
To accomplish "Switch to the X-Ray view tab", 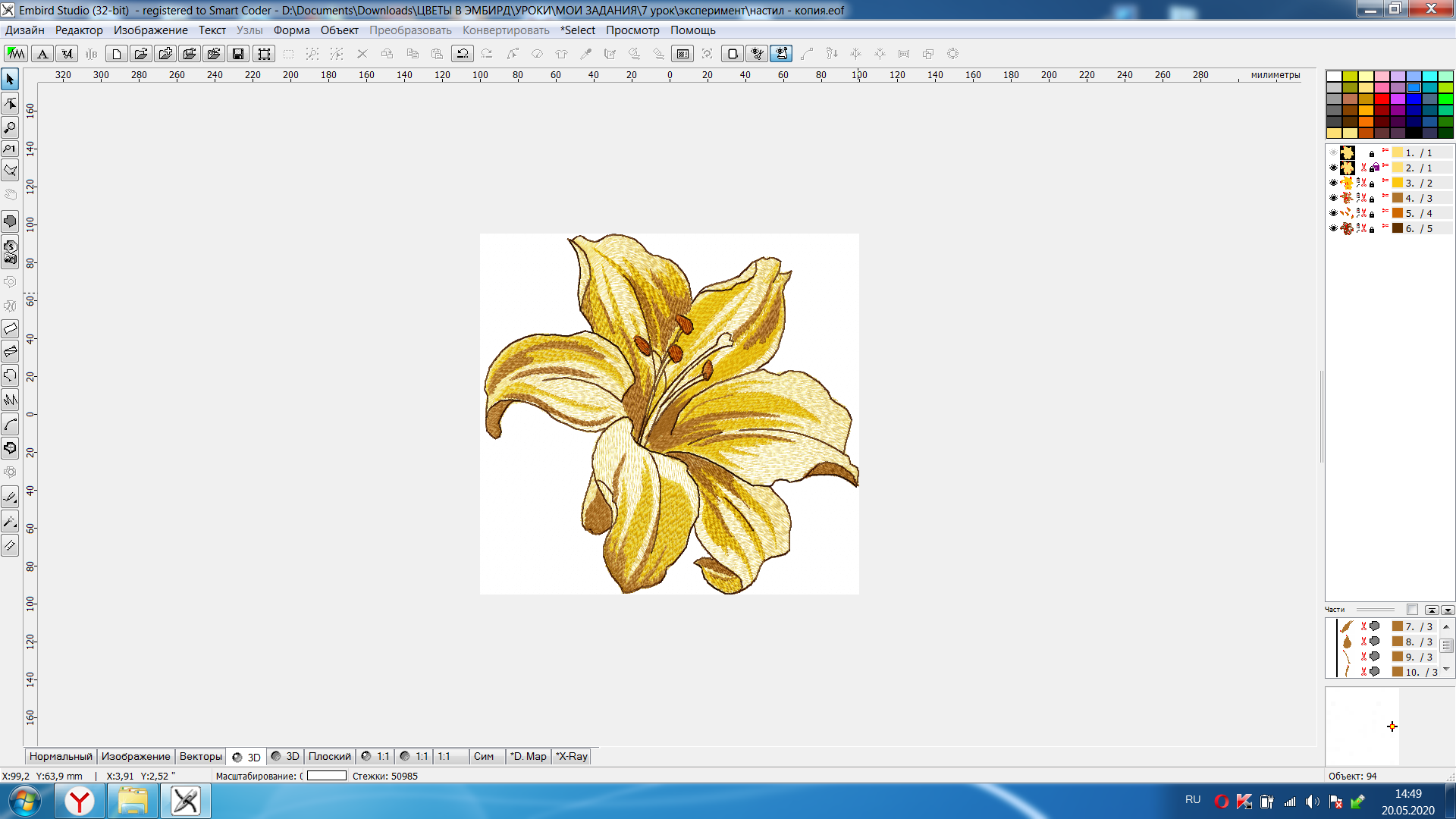I will point(572,756).
